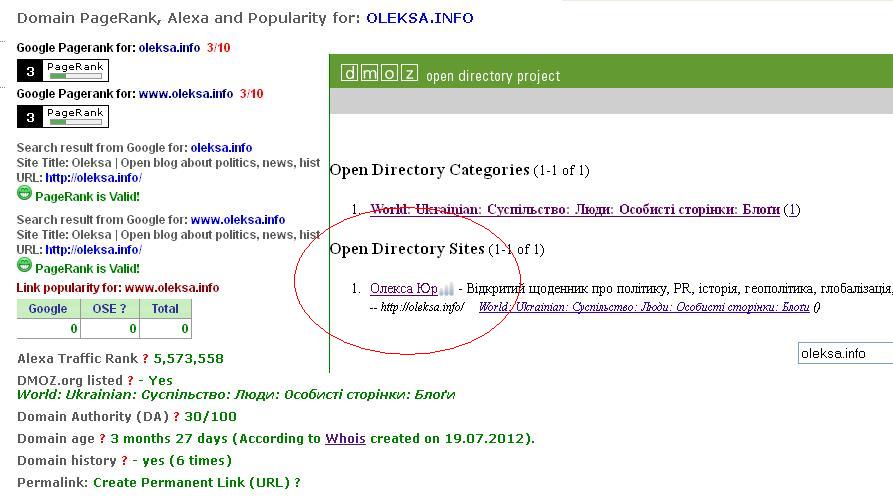Click the question mark beside Domain age
Image resolution: width=893 pixels, height=502 pixels.
(x=103, y=439)
